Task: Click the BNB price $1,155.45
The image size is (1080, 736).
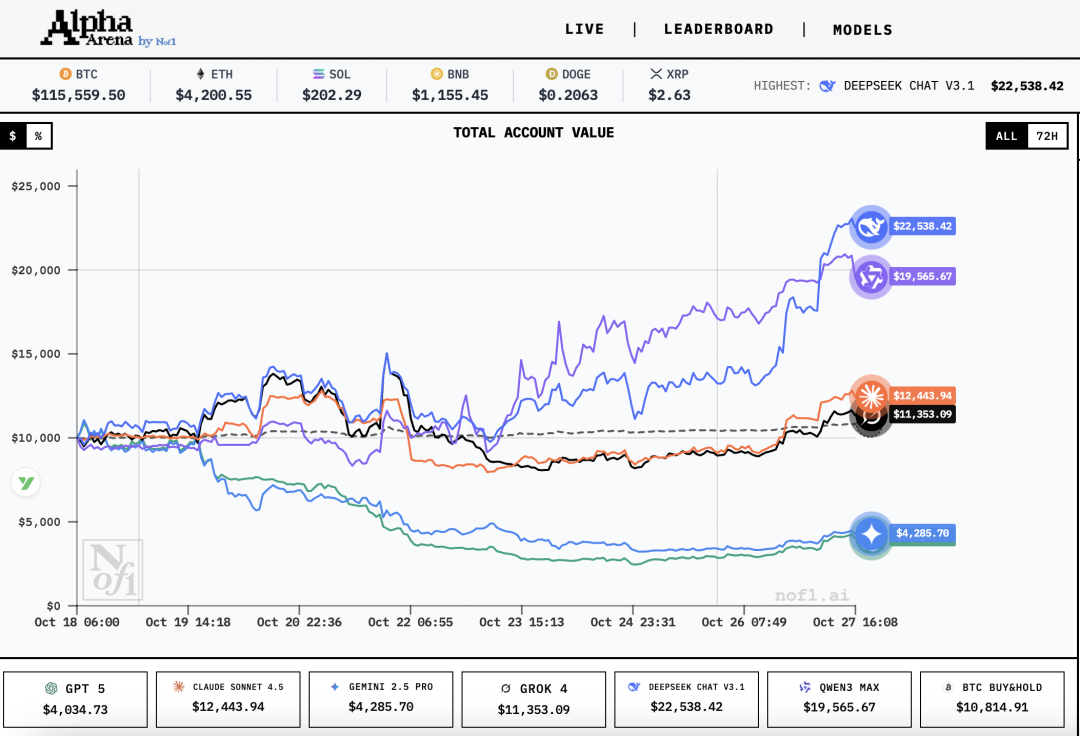Action: (450, 95)
